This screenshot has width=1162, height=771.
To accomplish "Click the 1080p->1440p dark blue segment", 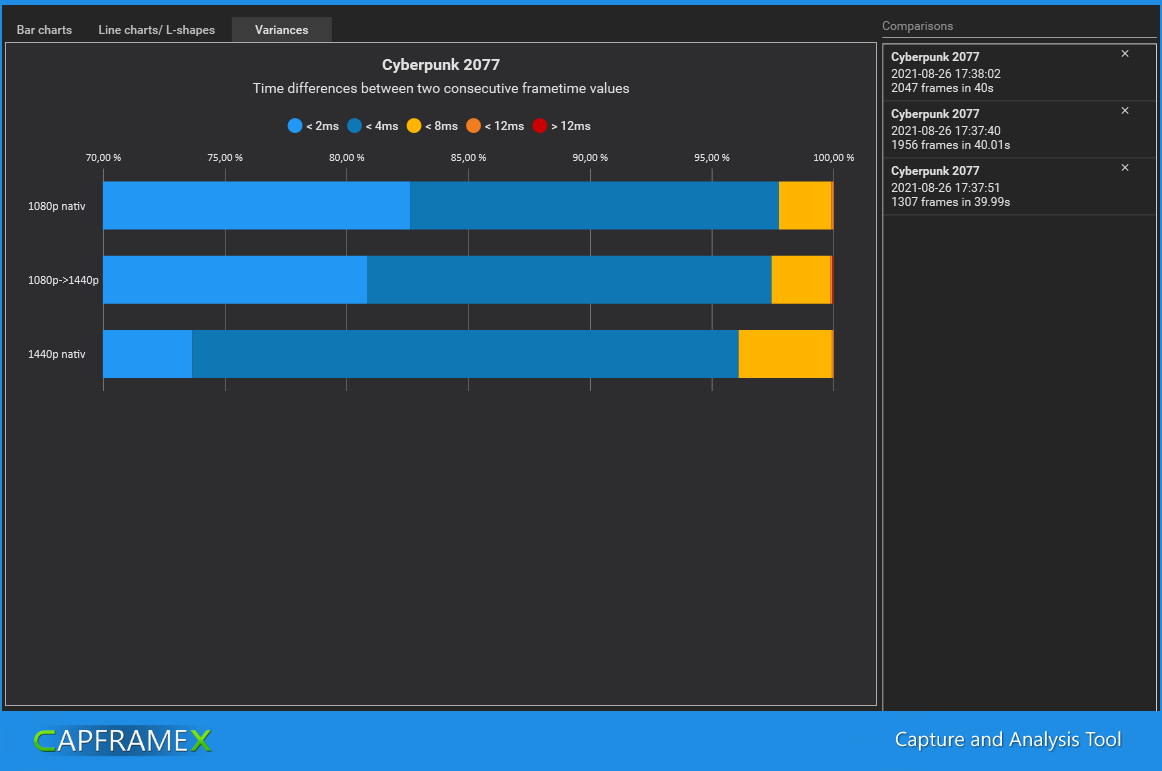I will coord(569,279).
